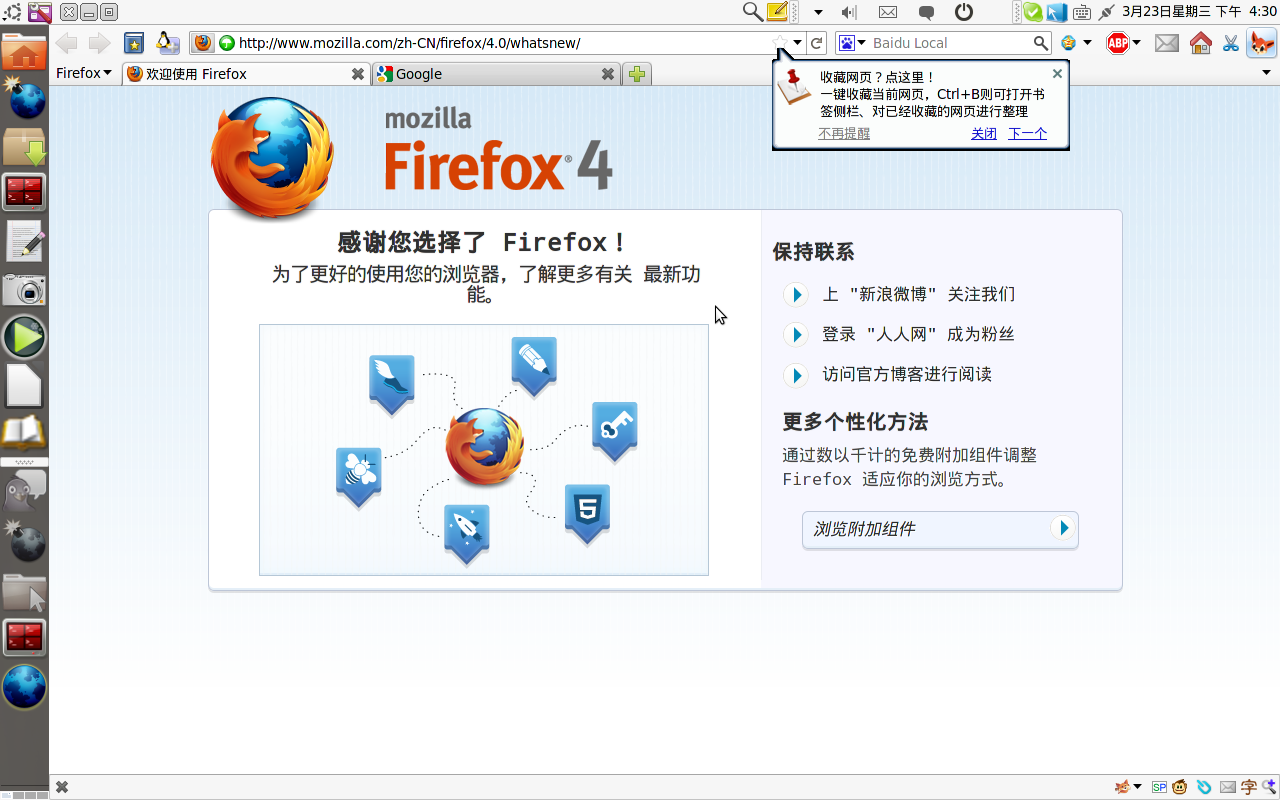The width and height of the screenshot is (1280, 800).
Task: Open the bookmarks star toolbar icon
Action: click(x=134, y=43)
